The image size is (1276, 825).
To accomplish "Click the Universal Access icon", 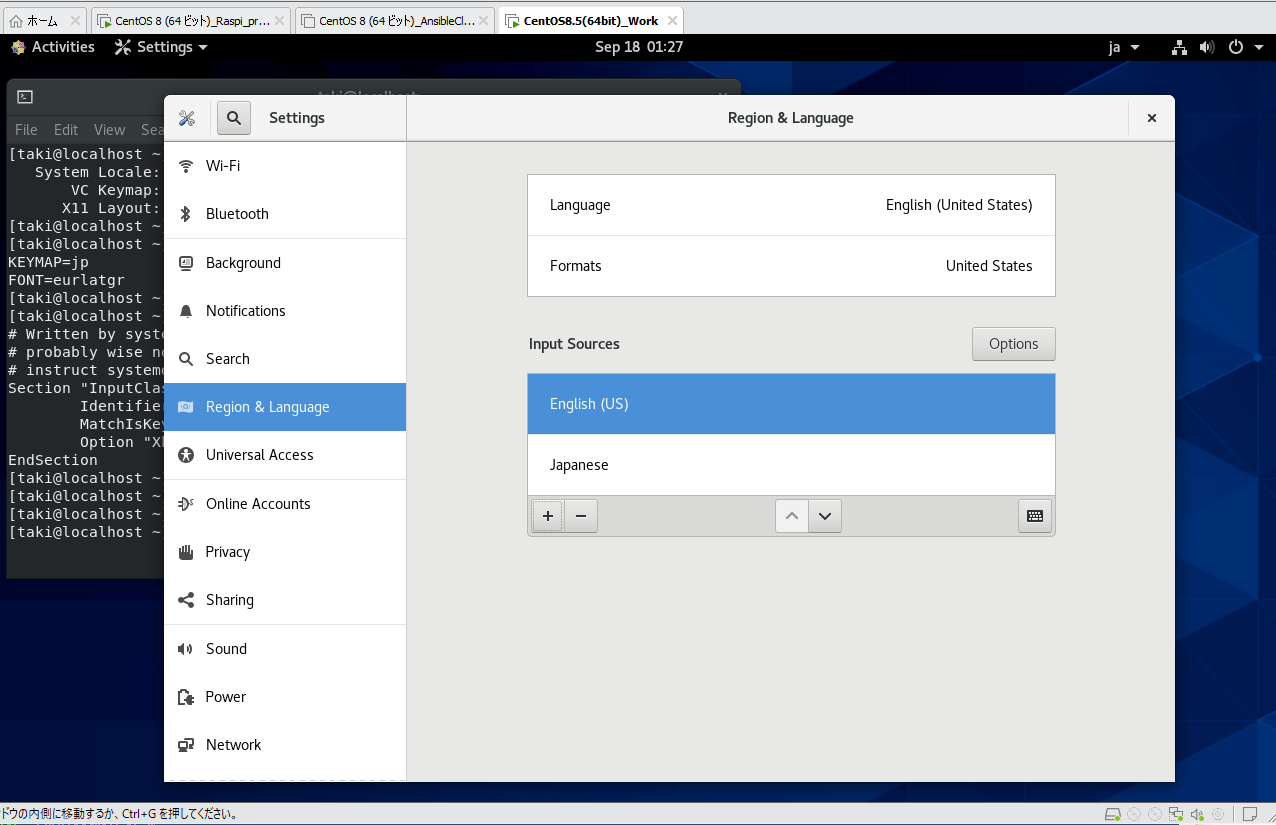I will 185,455.
